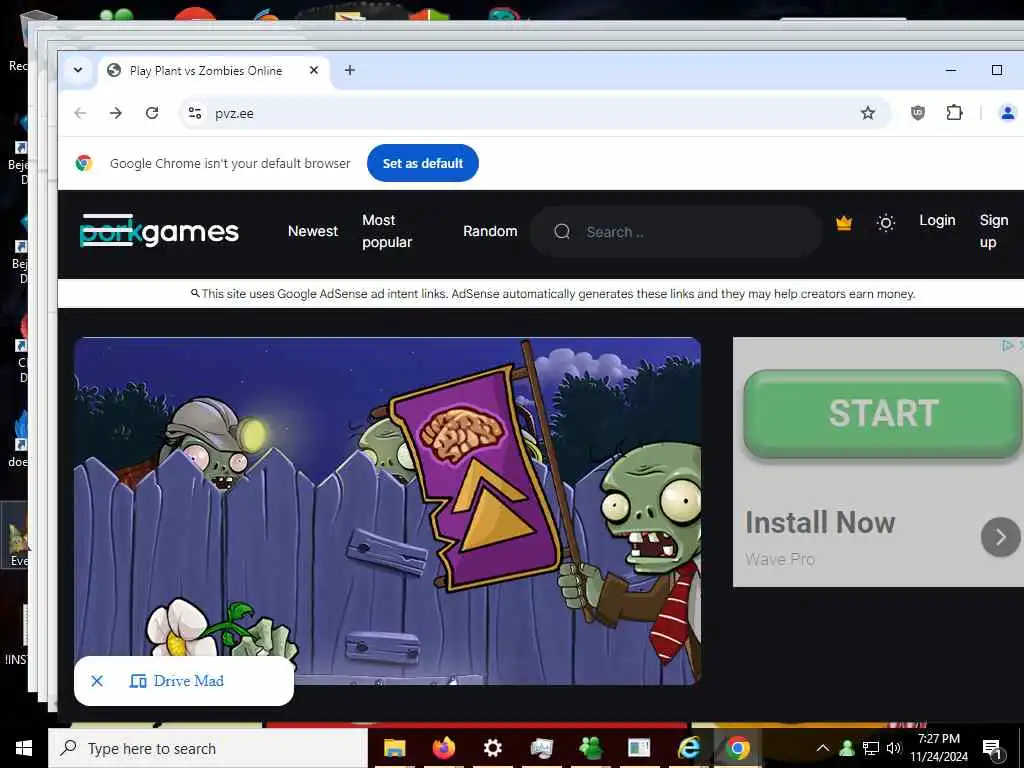Open the uBlock shield extension icon
Image resolution: width=1024 pixels, height=768 pixels.
click(x=918, y=113)
